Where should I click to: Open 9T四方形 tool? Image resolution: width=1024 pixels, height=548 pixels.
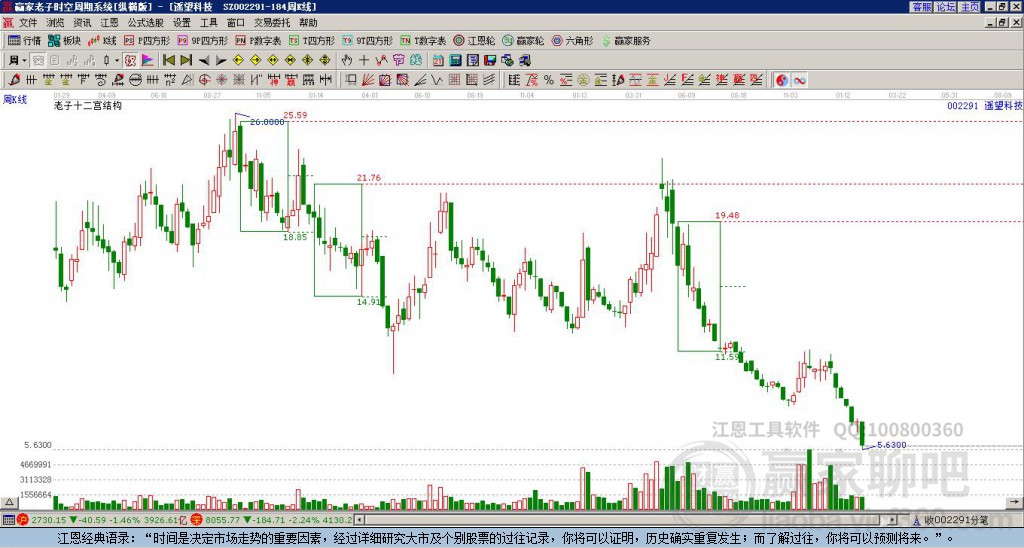pyautogui.click(x=368, y=40)
